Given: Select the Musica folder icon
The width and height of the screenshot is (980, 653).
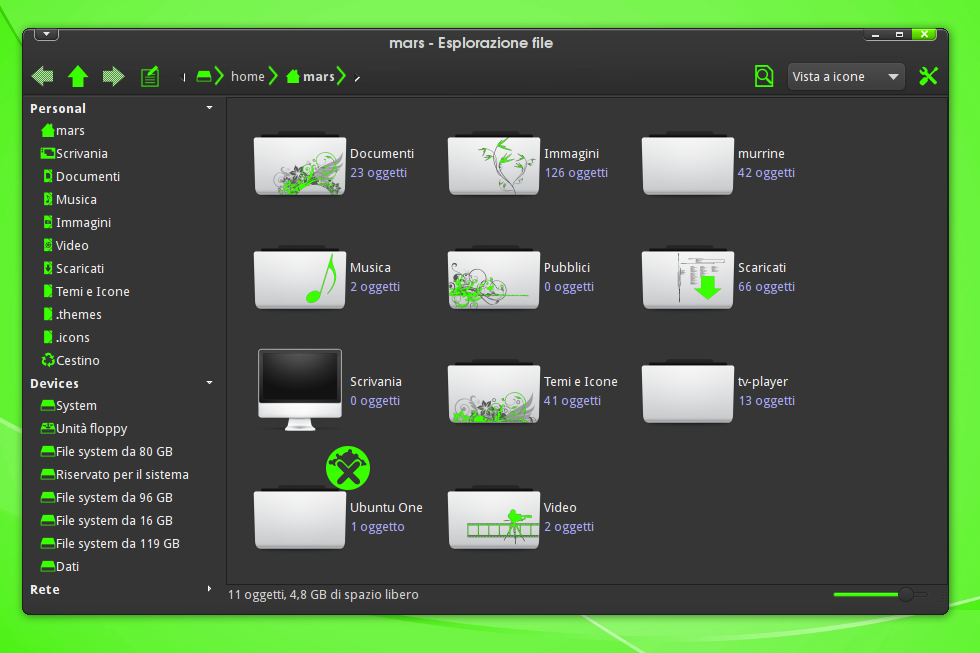Looking at the screenshot, I should pos(300,278).
